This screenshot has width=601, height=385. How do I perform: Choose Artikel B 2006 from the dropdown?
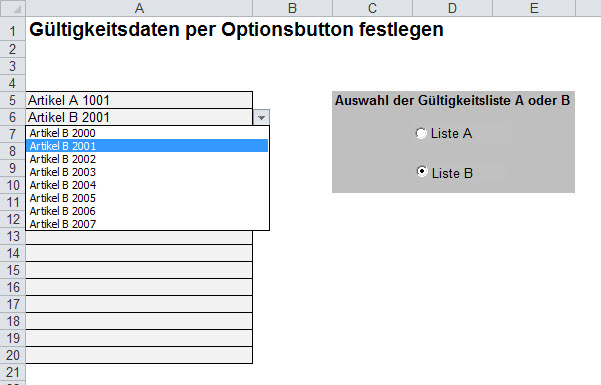tap(147, 211)
